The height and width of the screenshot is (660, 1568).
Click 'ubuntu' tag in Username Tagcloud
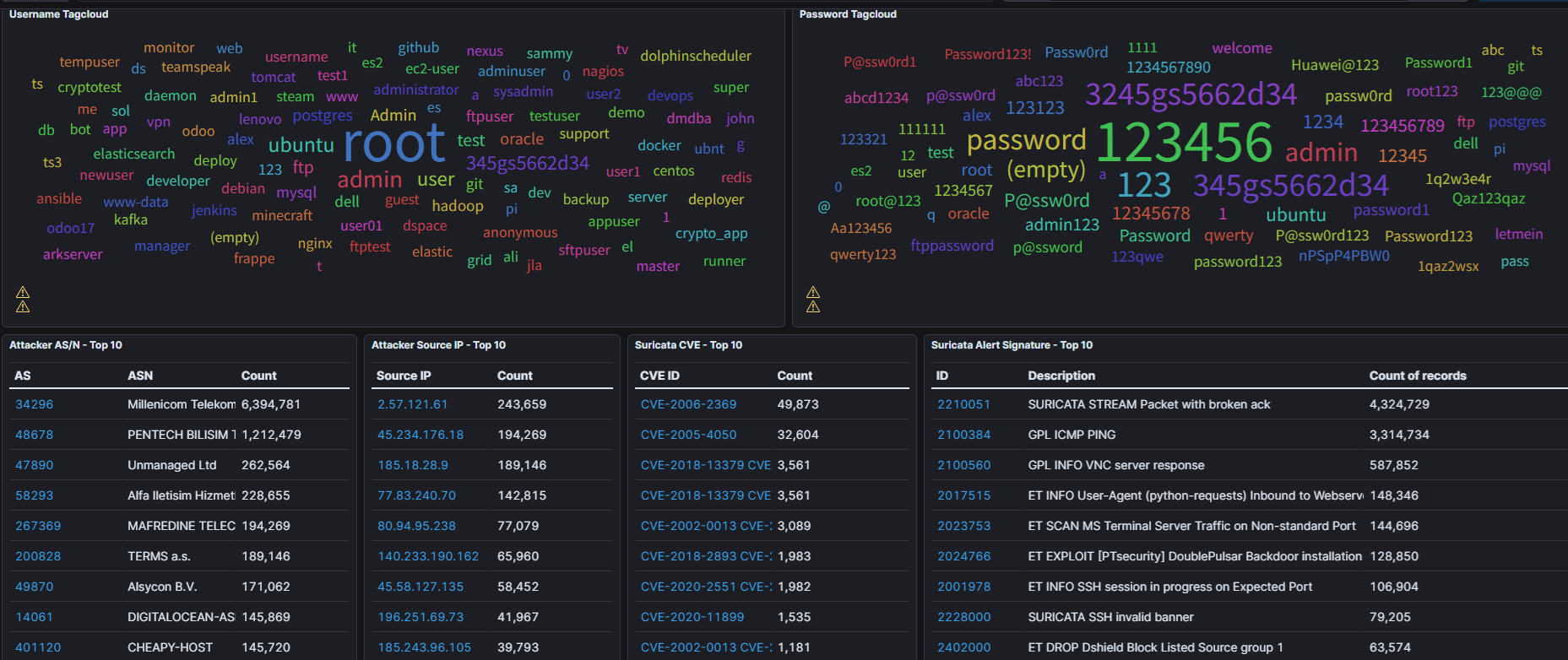click(301, 145)
